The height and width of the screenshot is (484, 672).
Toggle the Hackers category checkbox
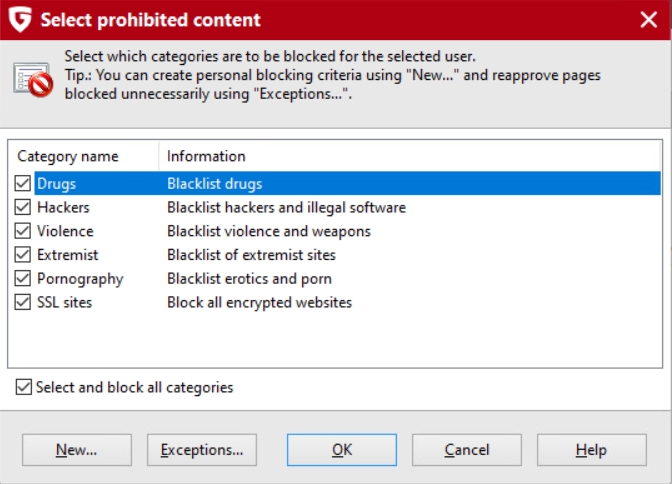23,207
